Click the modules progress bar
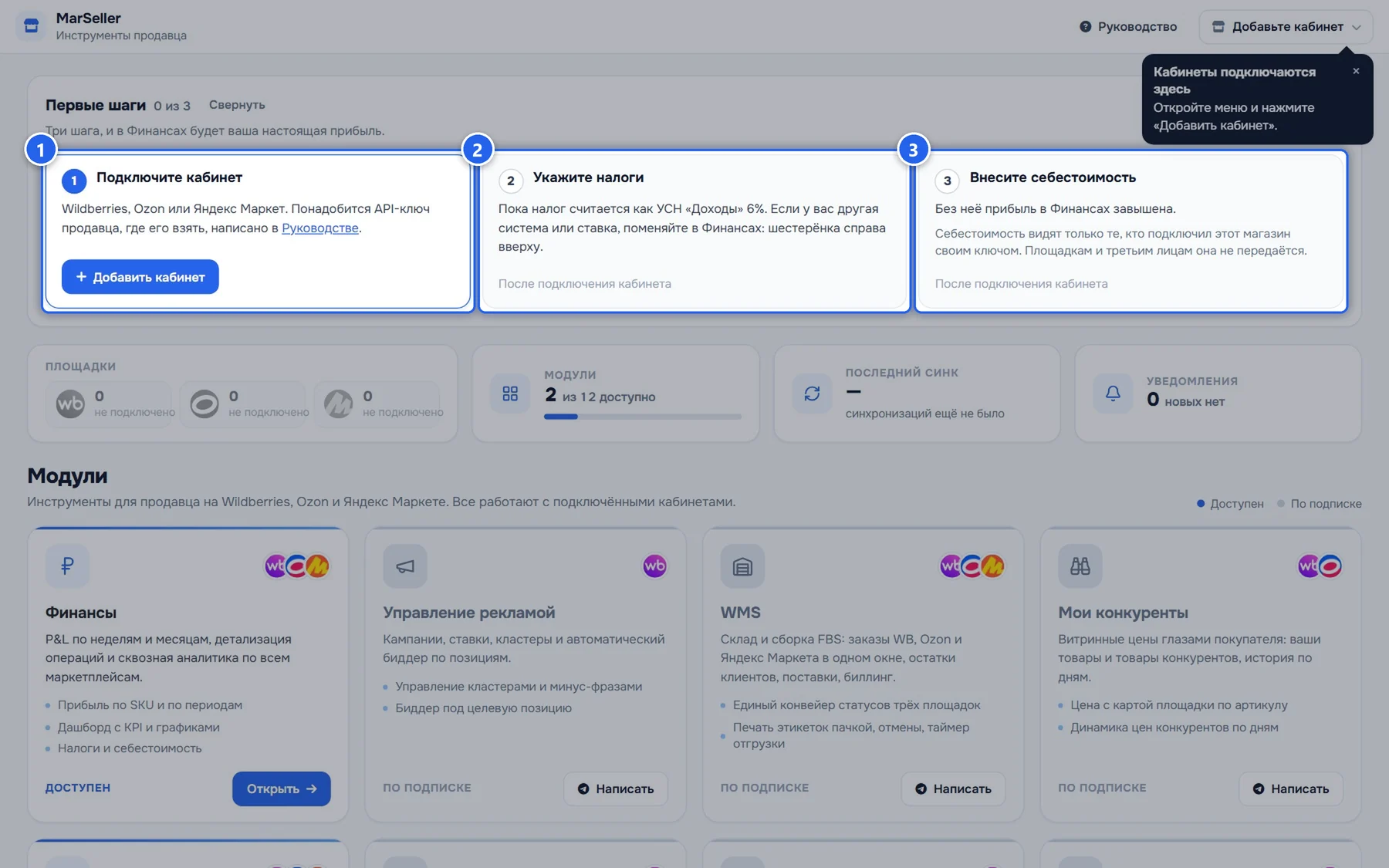 pyautogui.click(x=642, y=417)
